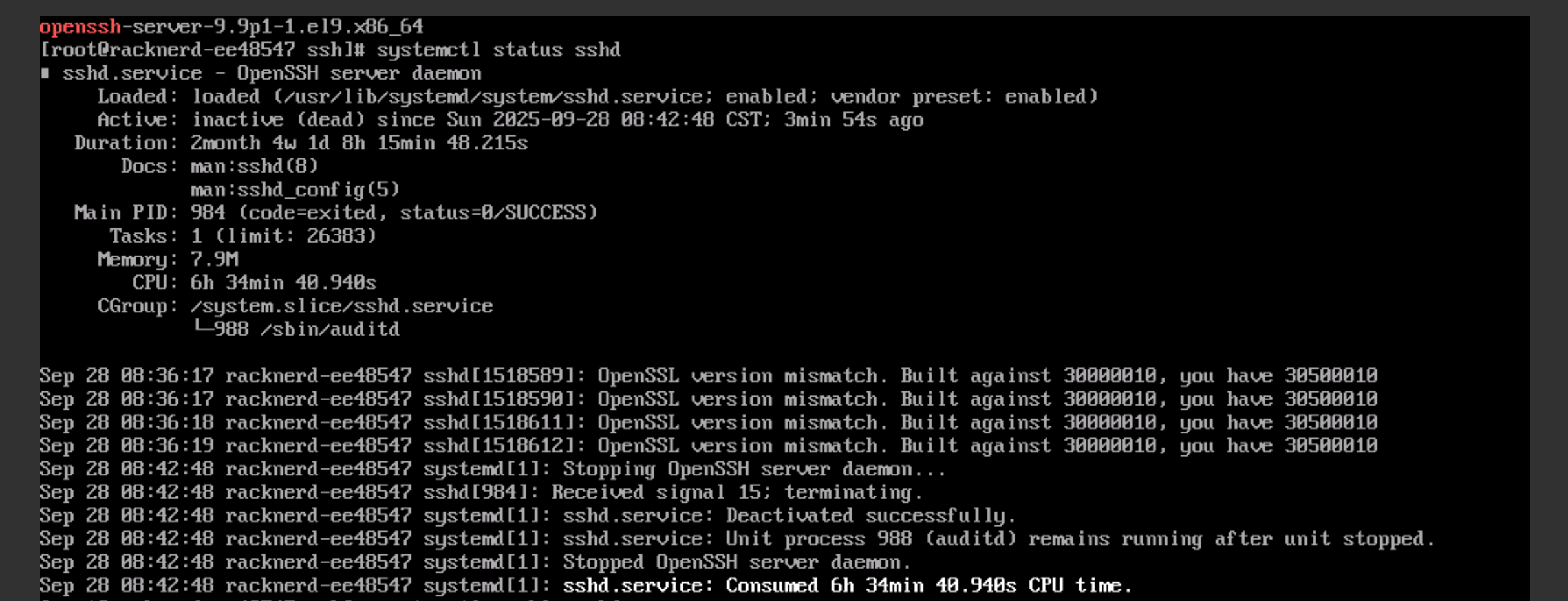Image resolution: width=1568 pixels, height=601 pixels.
Task: Click the Main PID 984 value
Action: [208, 213]
